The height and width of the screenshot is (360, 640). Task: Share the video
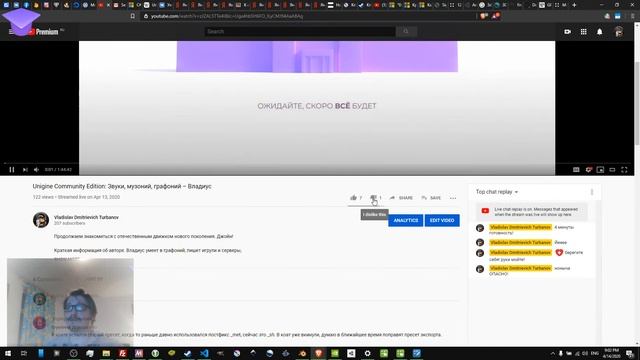pyautogui.click(x=401, y=198)
